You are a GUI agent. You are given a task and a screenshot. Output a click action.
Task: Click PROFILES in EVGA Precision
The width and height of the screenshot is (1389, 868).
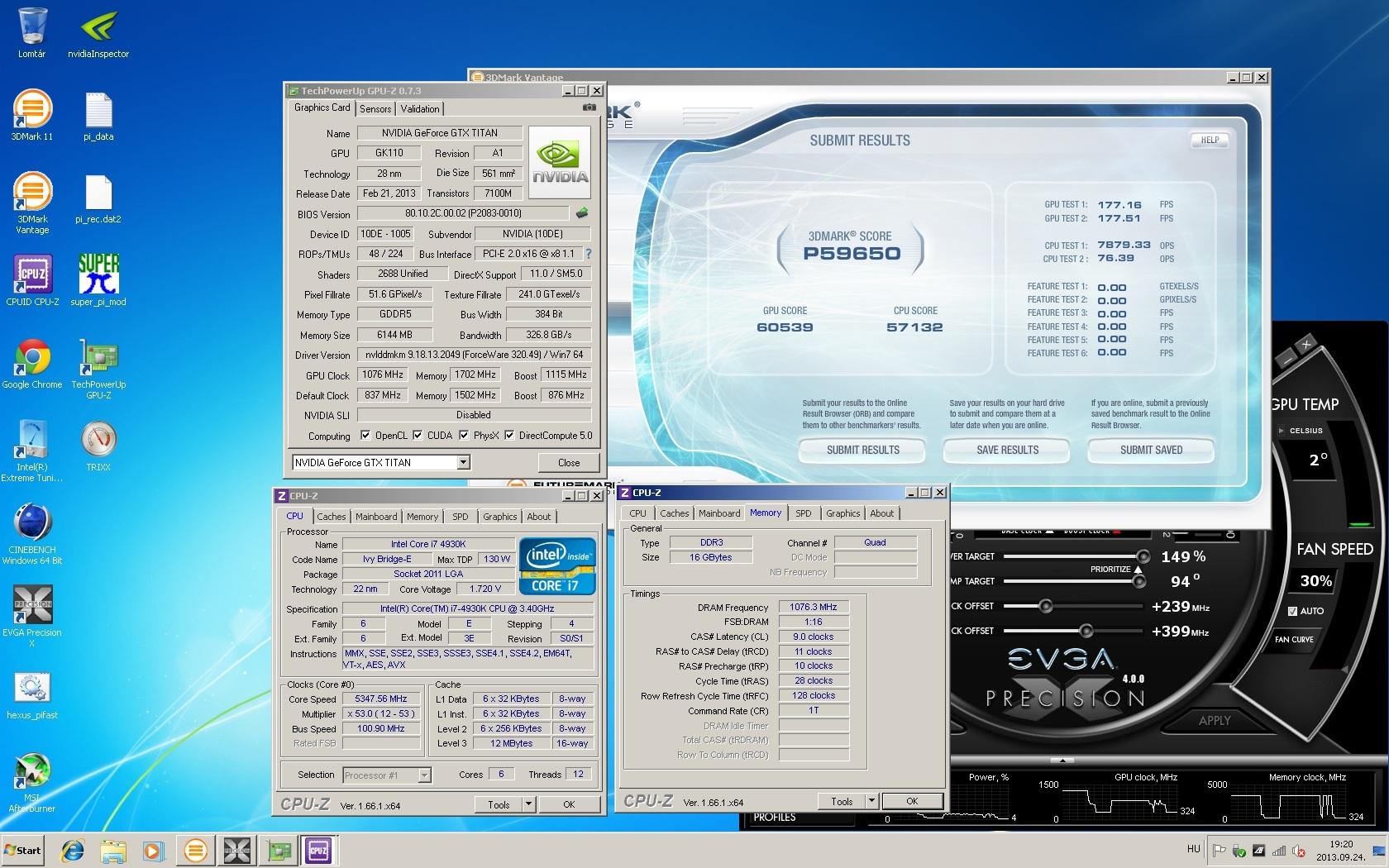click(x=775, y=818)
